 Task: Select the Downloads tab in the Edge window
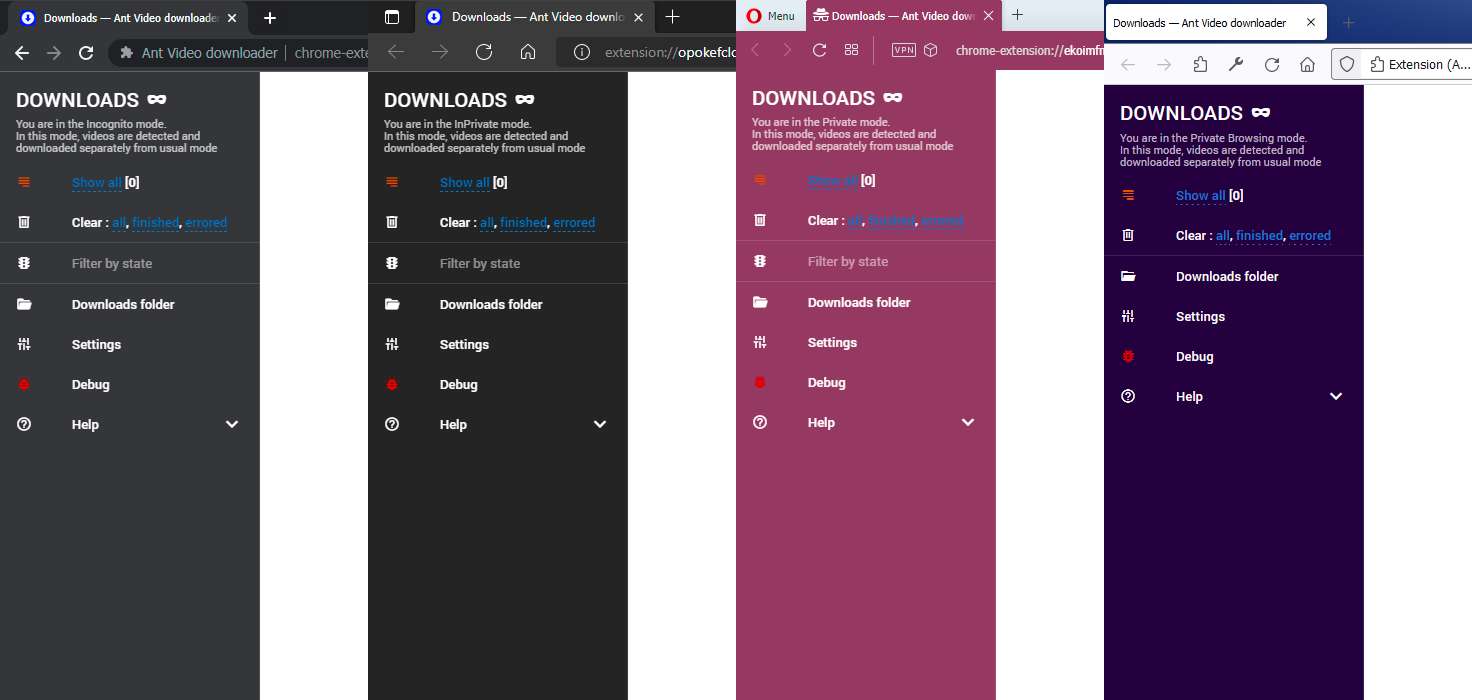pyautogui.click(x=533, y=17)
